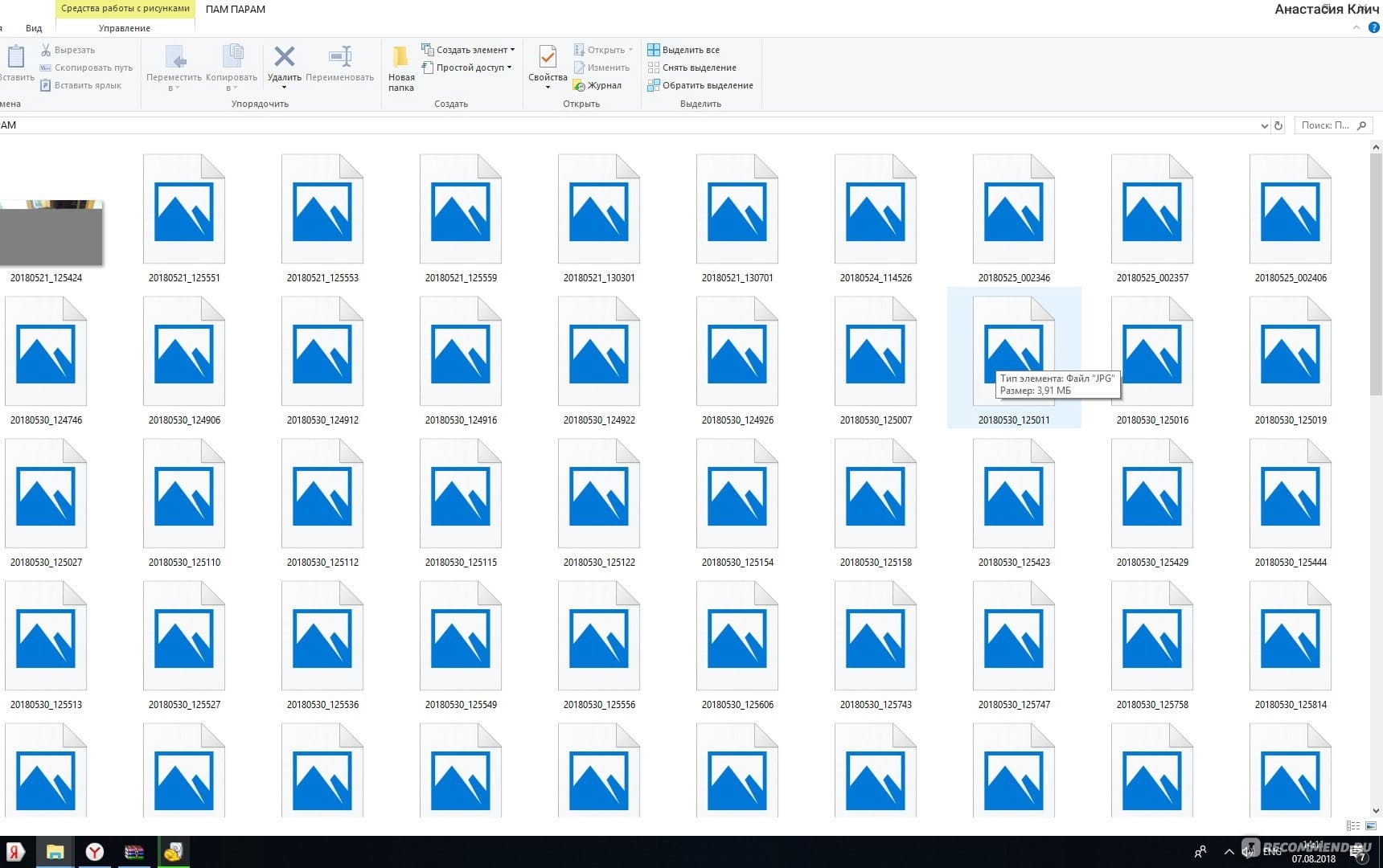Create a Новая папка (new folder)

click(x=400, y=66)
